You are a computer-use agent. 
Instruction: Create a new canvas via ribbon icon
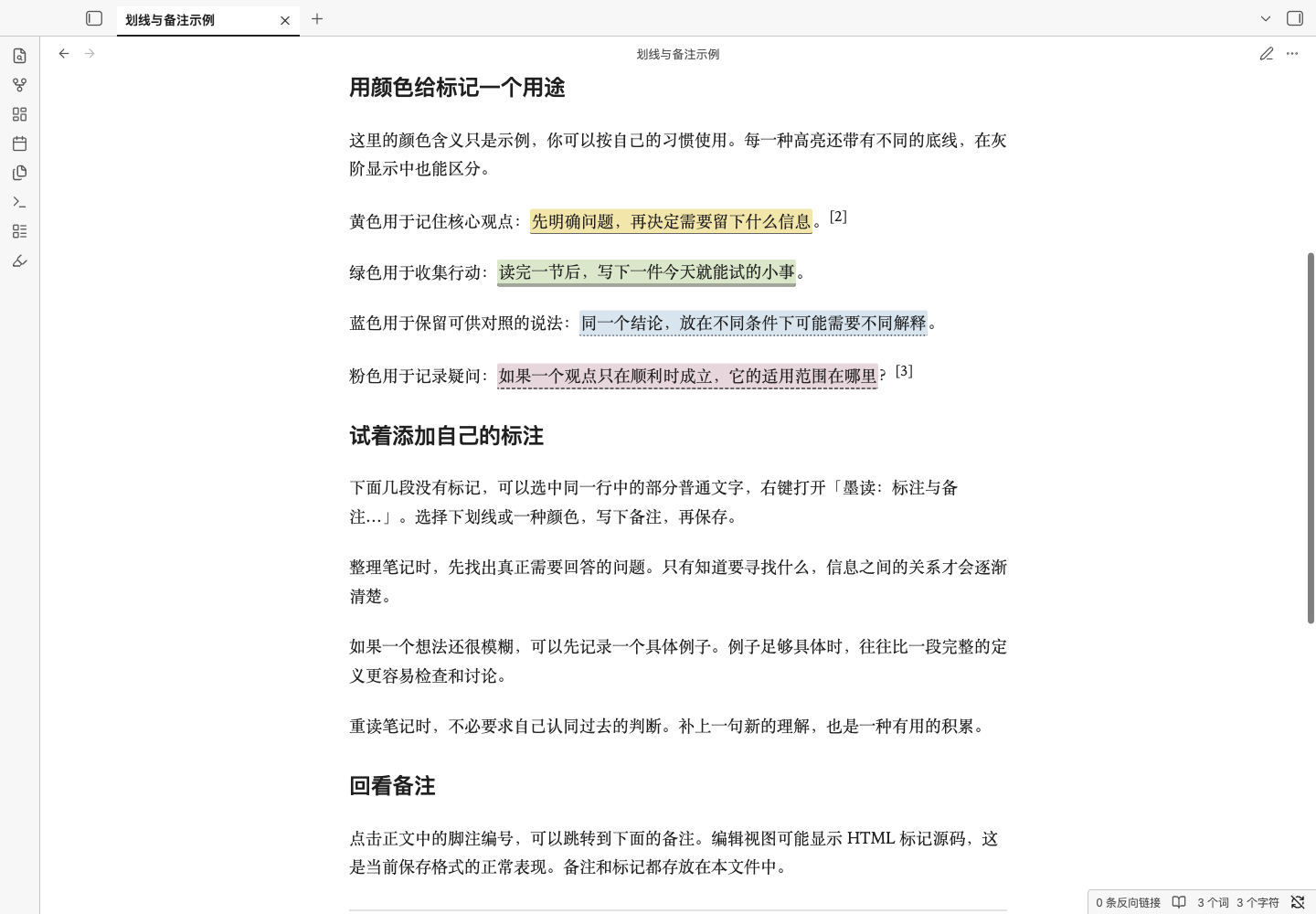click(x=19, y=114)
